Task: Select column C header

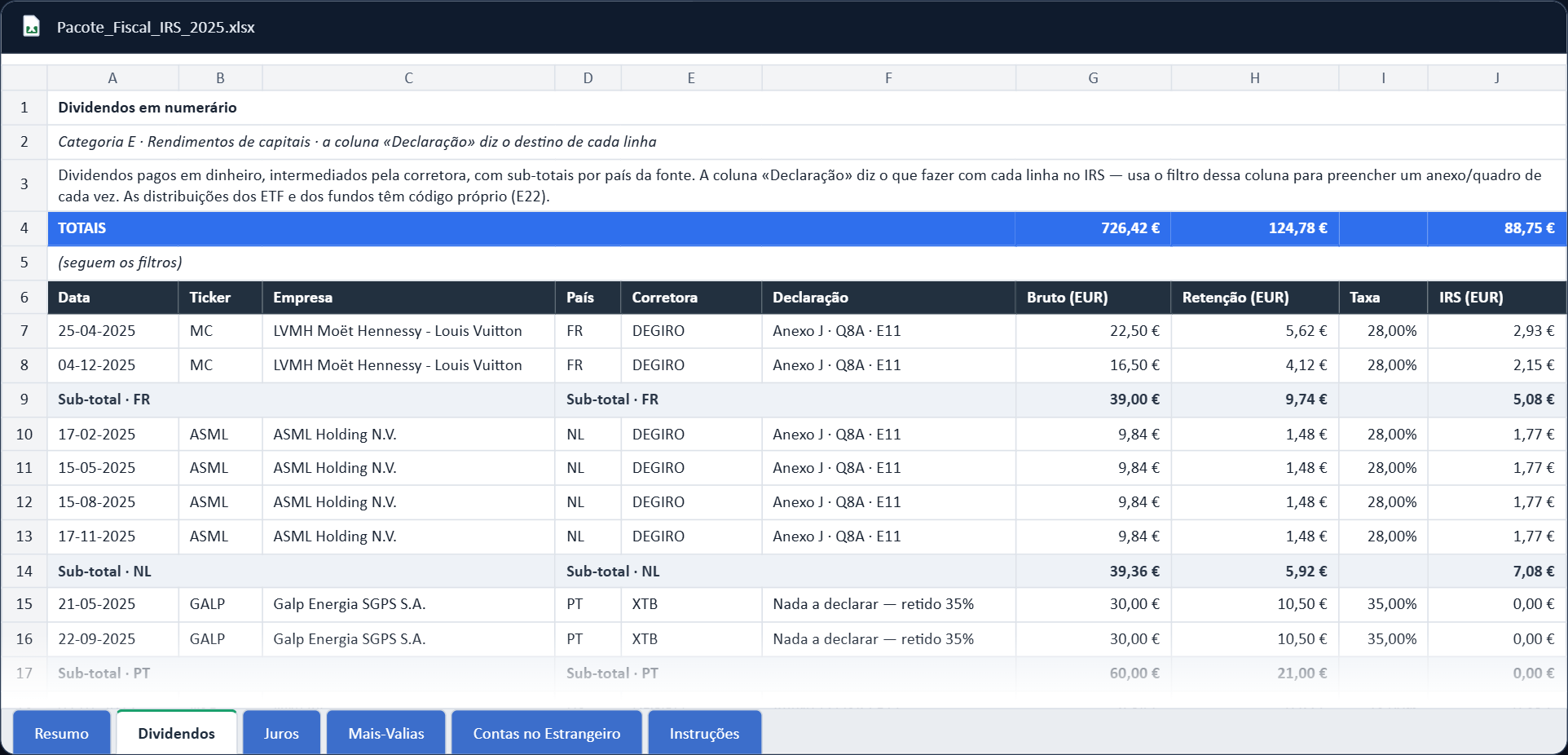Action: click(x=408, y=78)
